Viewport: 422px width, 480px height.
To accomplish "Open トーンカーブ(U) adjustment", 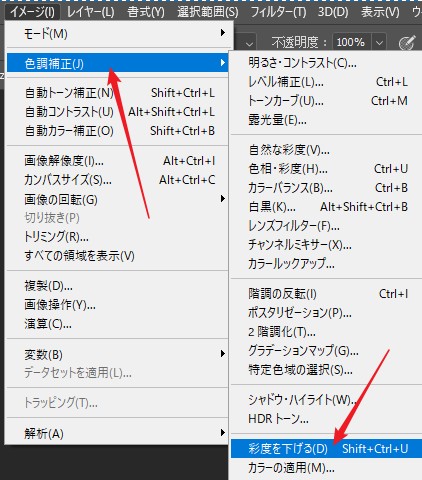I will pos(326,101).
